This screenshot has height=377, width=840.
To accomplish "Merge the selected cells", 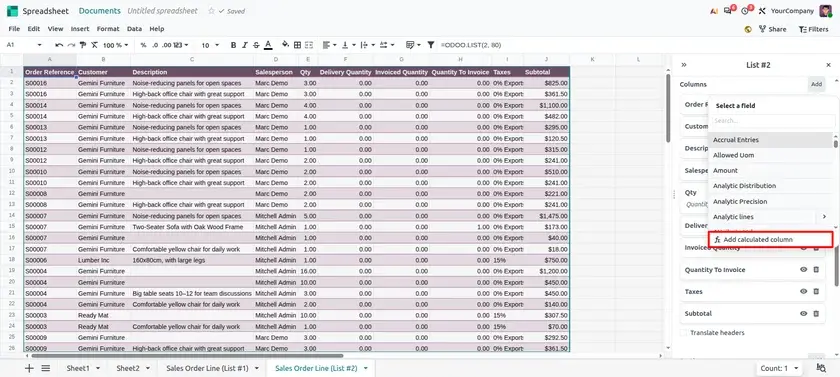I will pyautogui.click(x=309, y=45).
